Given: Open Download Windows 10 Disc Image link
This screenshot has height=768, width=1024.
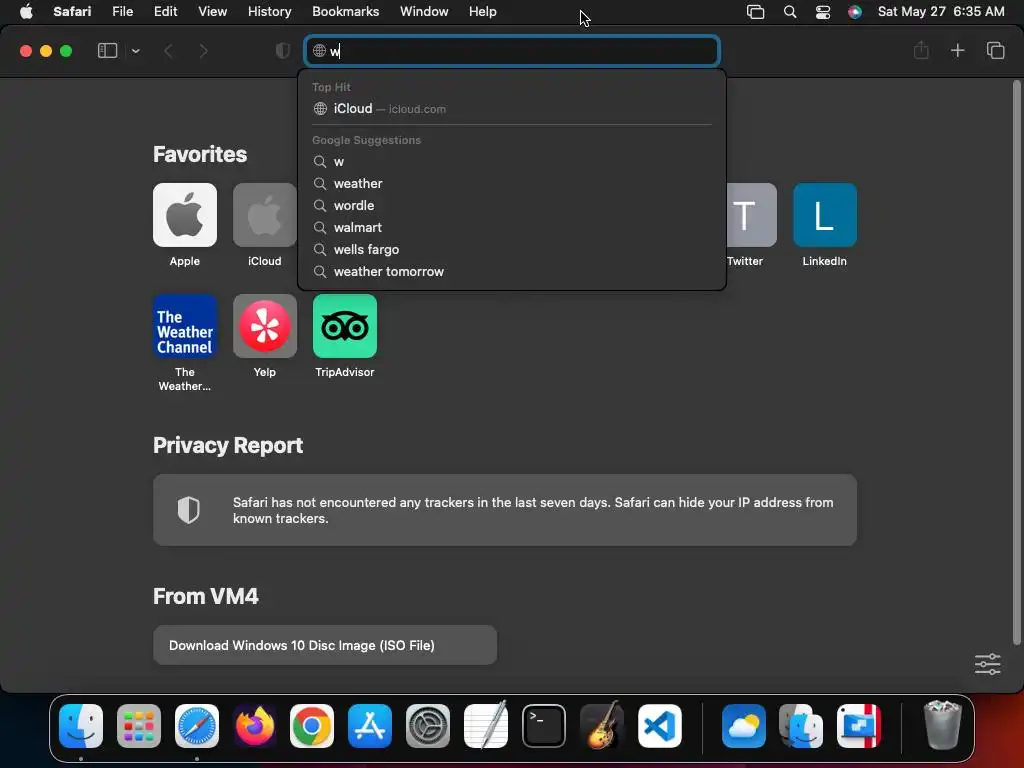Looking at the screenshot, I should coord(325,645).
